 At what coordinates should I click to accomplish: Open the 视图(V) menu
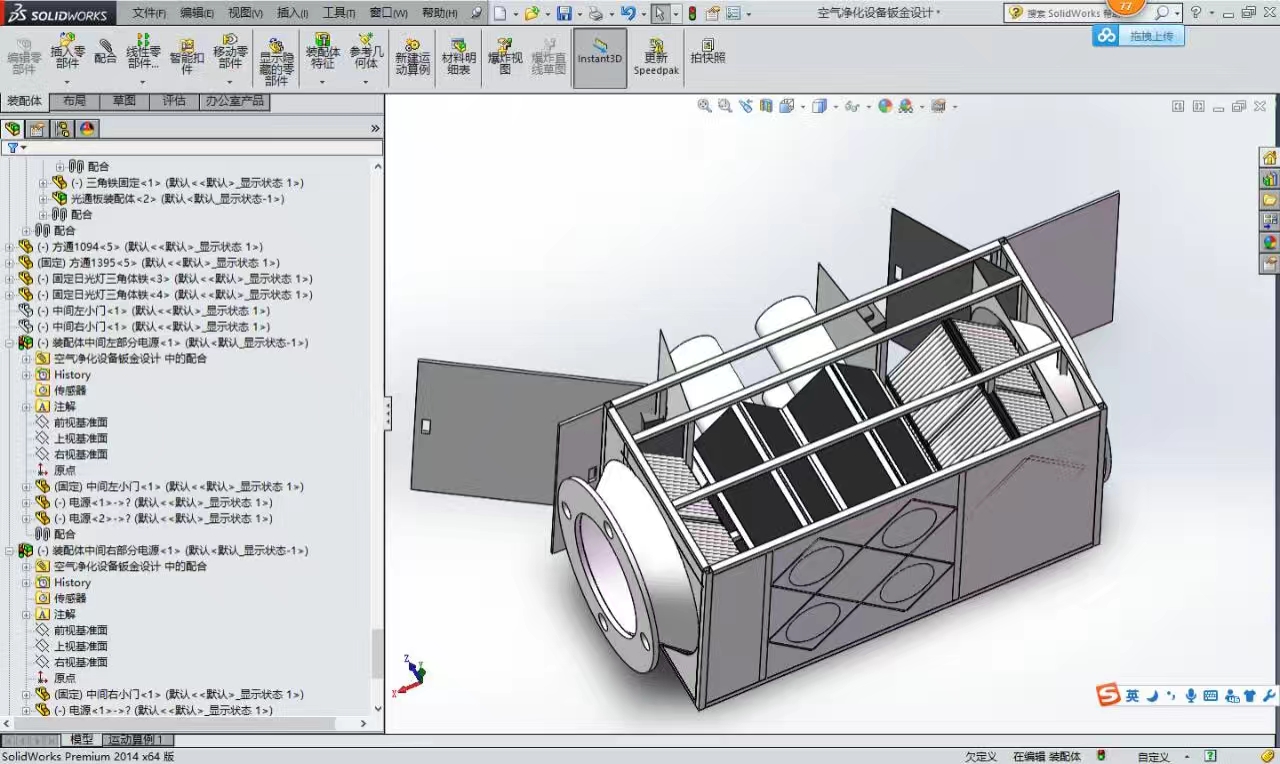(245, 13)
